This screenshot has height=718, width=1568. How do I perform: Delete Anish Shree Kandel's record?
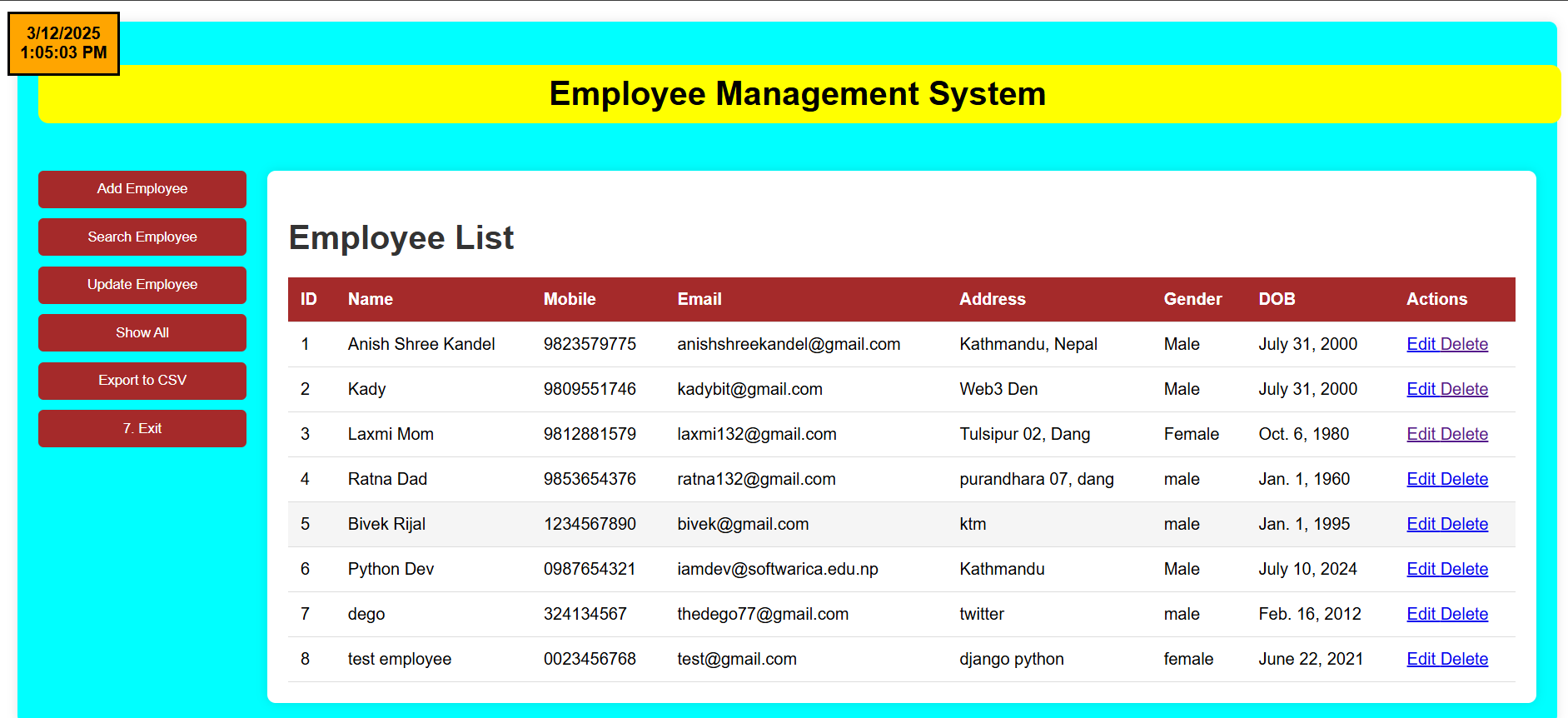click(x=1465, y=344)
